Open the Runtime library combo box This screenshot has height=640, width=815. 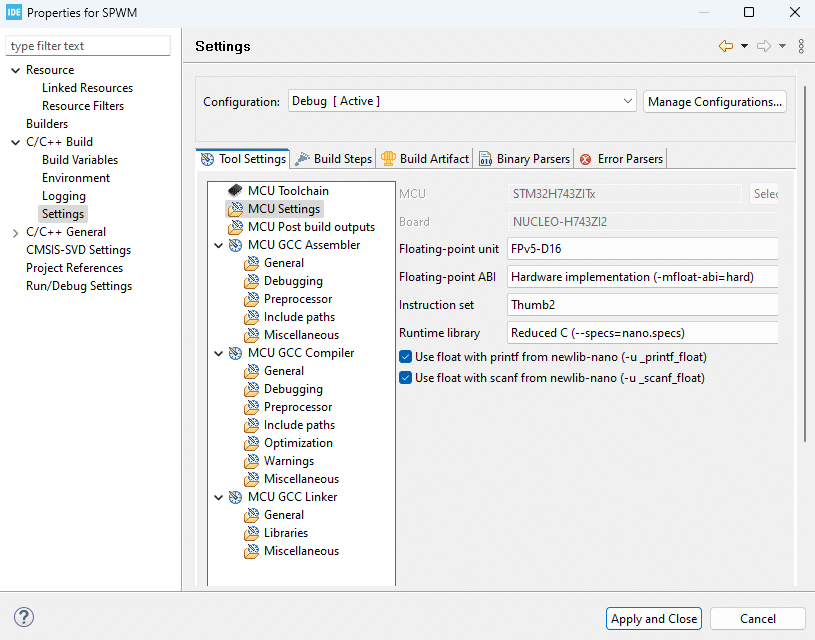point(642,333)
